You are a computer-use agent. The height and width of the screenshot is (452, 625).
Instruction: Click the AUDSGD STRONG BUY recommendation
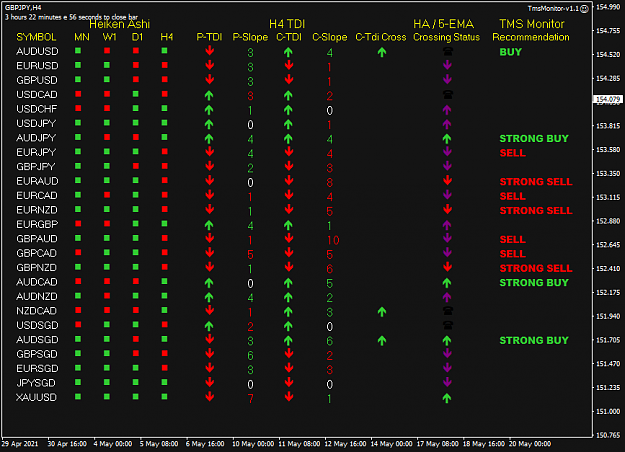point(534,340)
